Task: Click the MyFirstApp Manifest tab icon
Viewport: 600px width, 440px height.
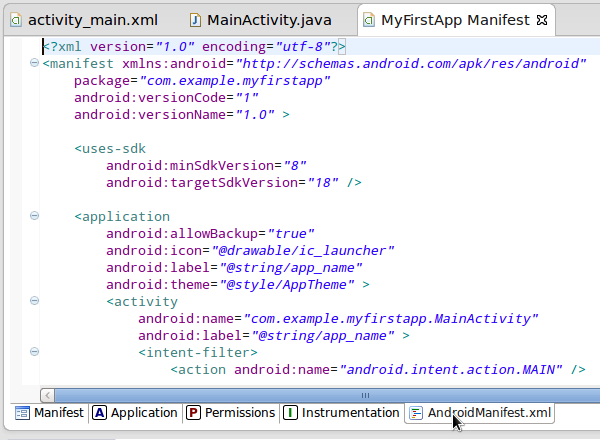Action: (x=369, y=20)
